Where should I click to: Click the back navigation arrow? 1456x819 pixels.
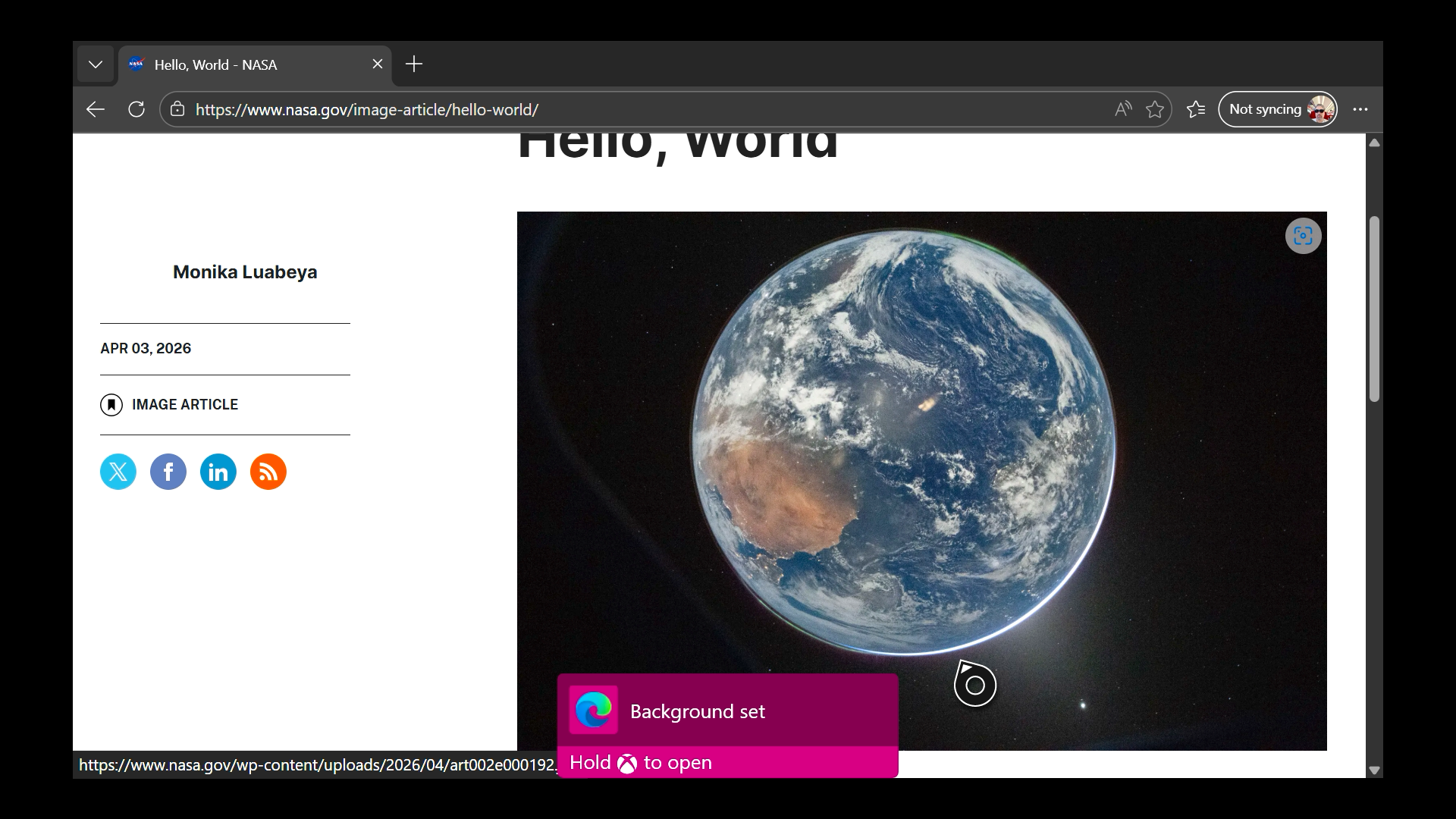click(96, 109)
